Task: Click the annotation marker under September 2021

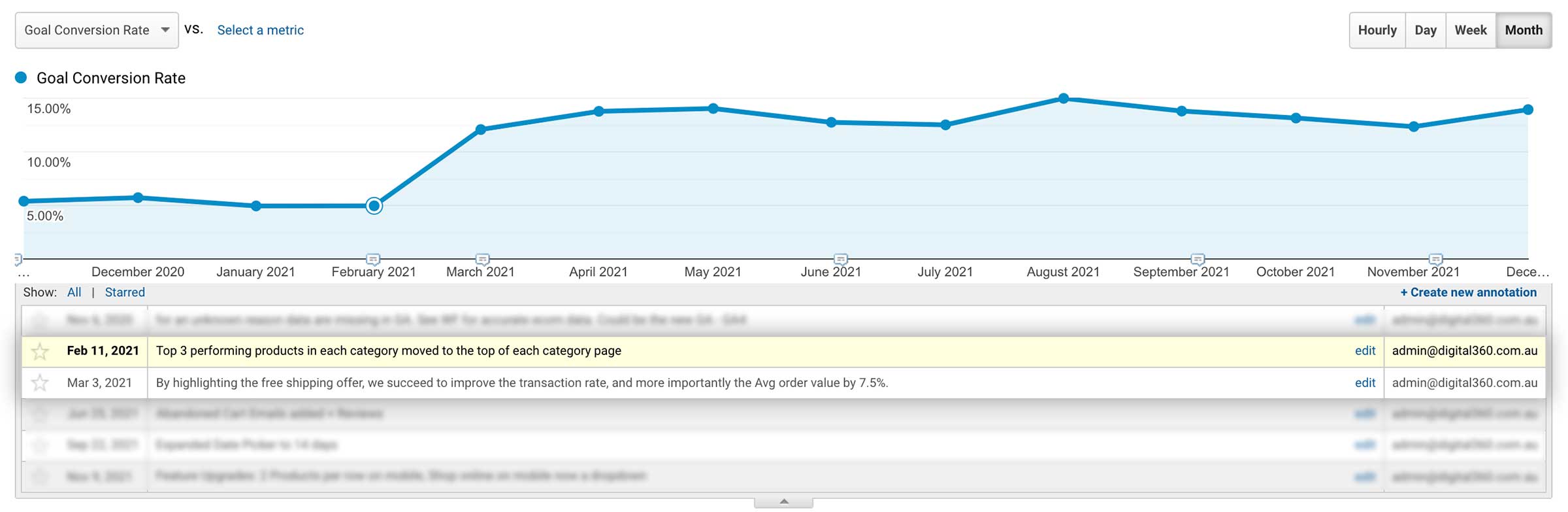Action: [1198, 259]
